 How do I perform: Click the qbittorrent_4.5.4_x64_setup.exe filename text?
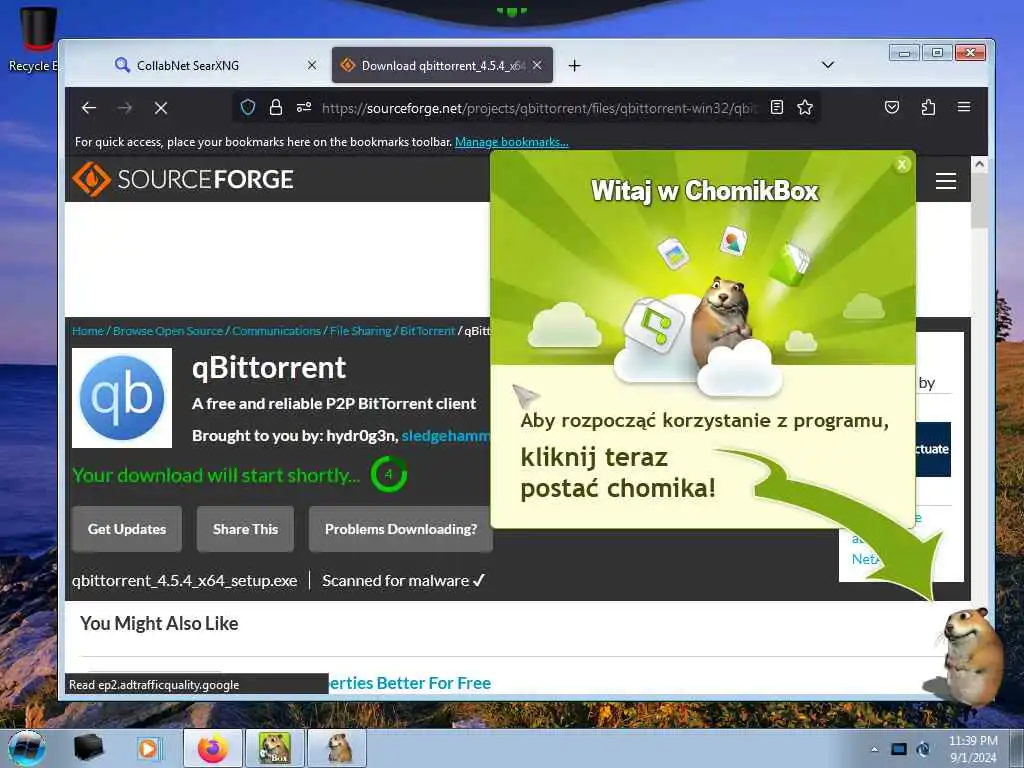(x=185, y=581)
